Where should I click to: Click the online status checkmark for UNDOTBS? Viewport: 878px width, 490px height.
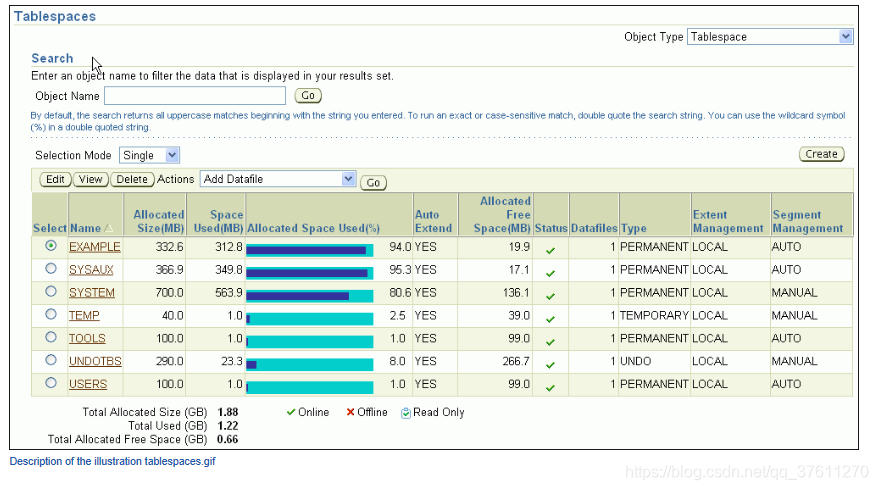[550, 365]
